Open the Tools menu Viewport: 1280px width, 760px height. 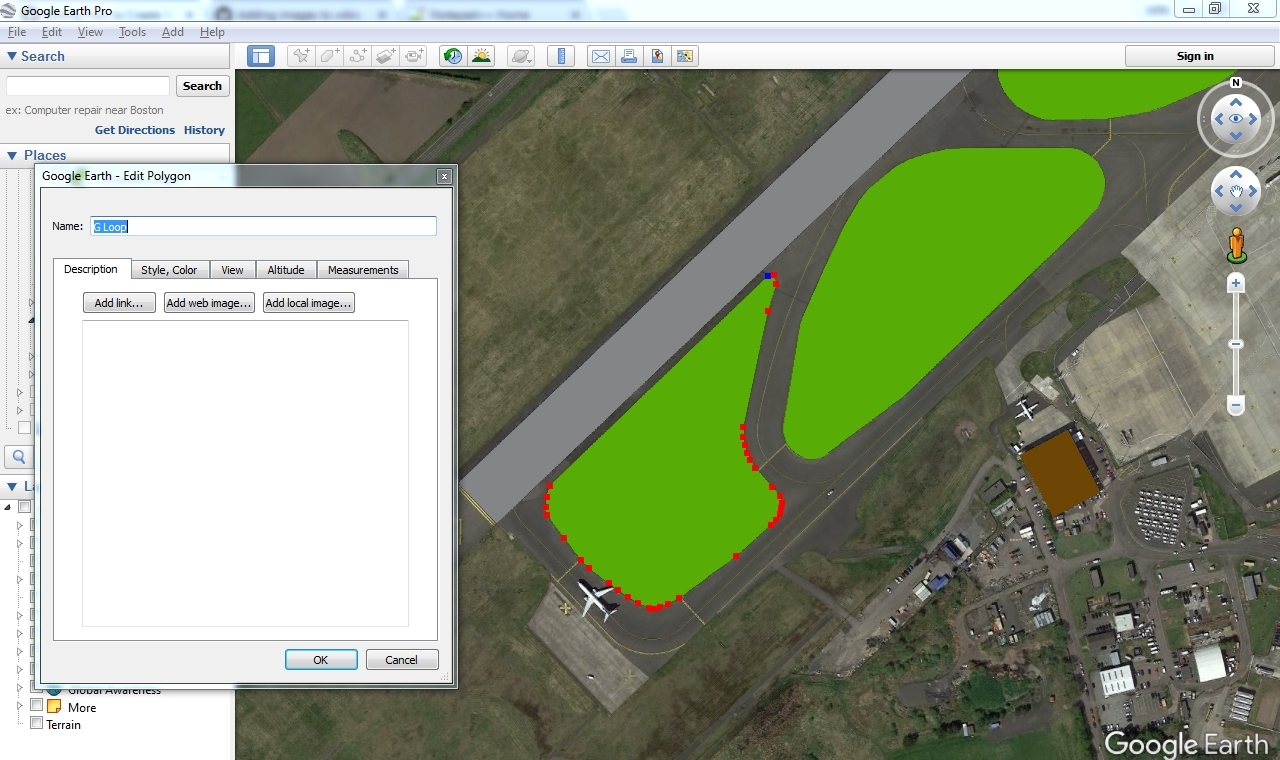coord(132,32)
